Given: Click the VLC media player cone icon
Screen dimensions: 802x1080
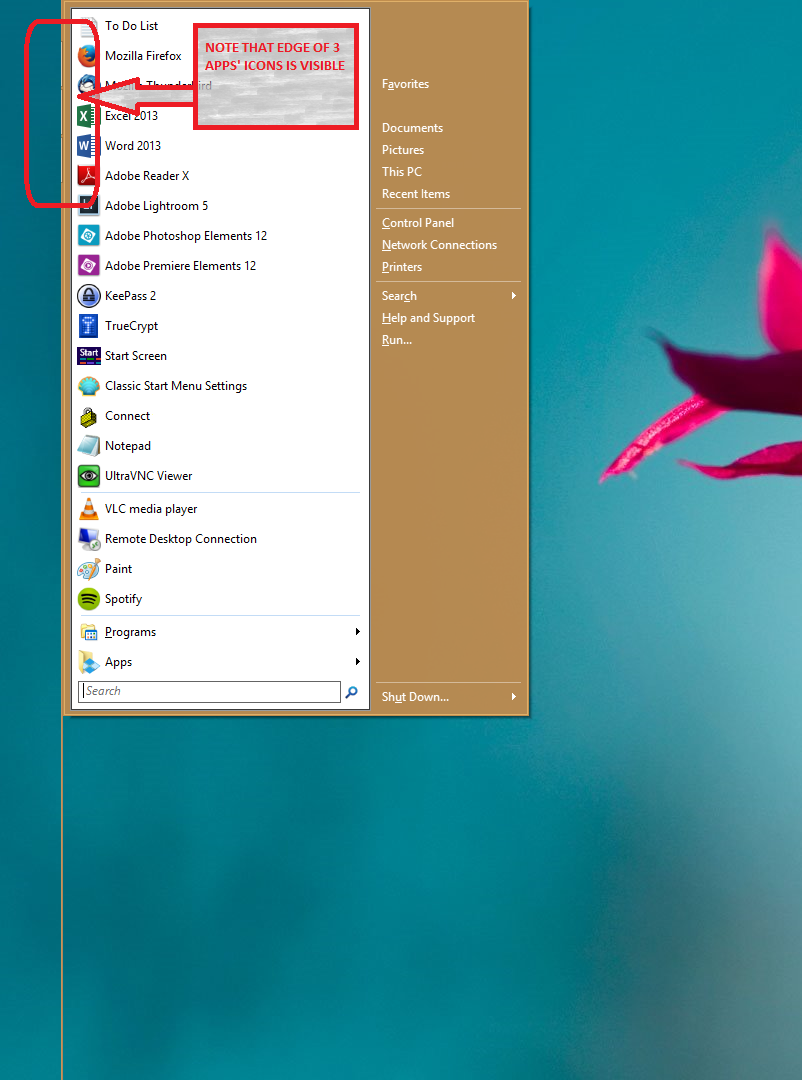Looking at the screenshot, I should 89,509.
